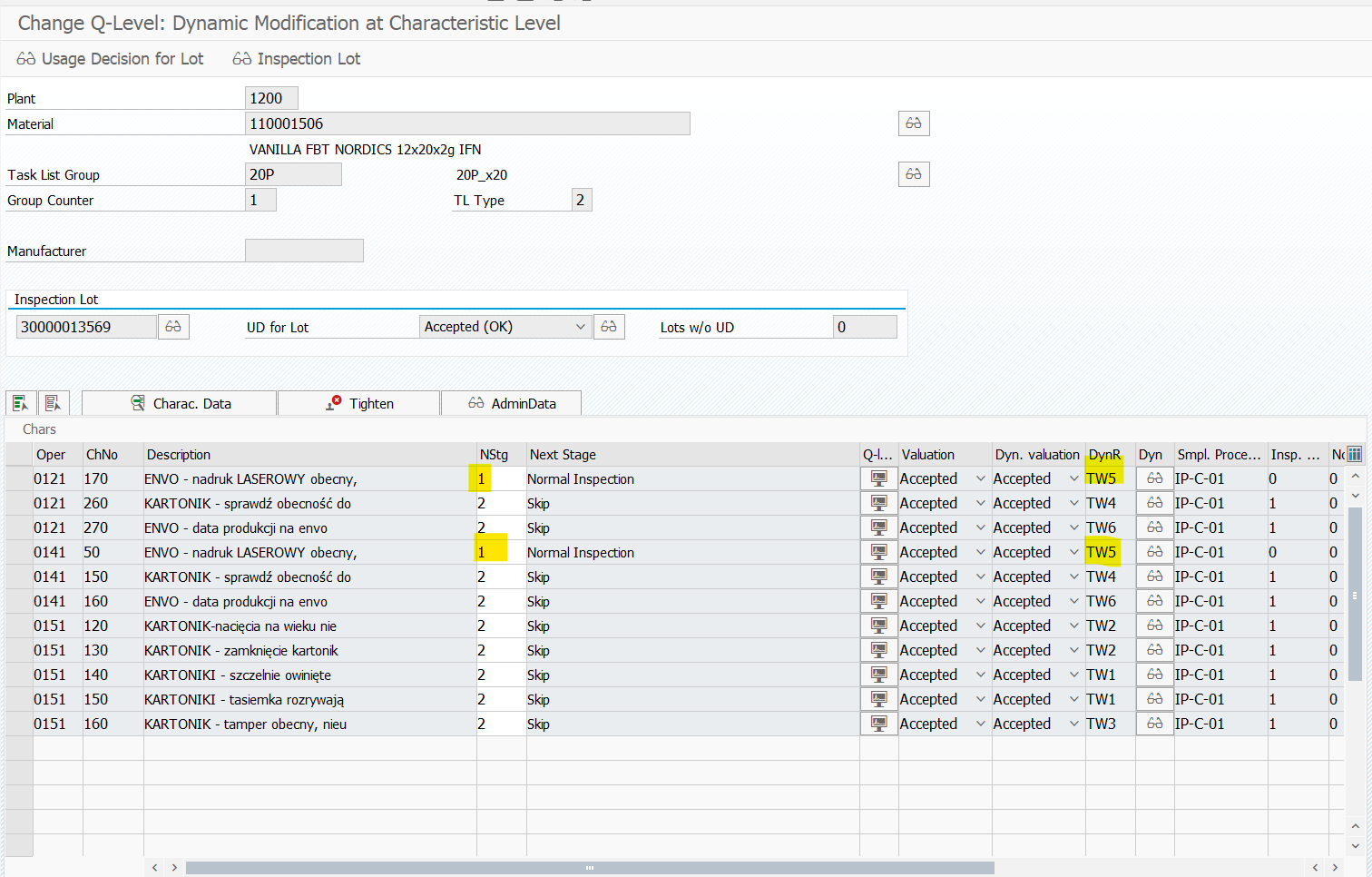Screen dimensions: 1372x877
Task: Open the Q-level monitor icon in row 0141 / 50
Action: click(x=878, y=552)
